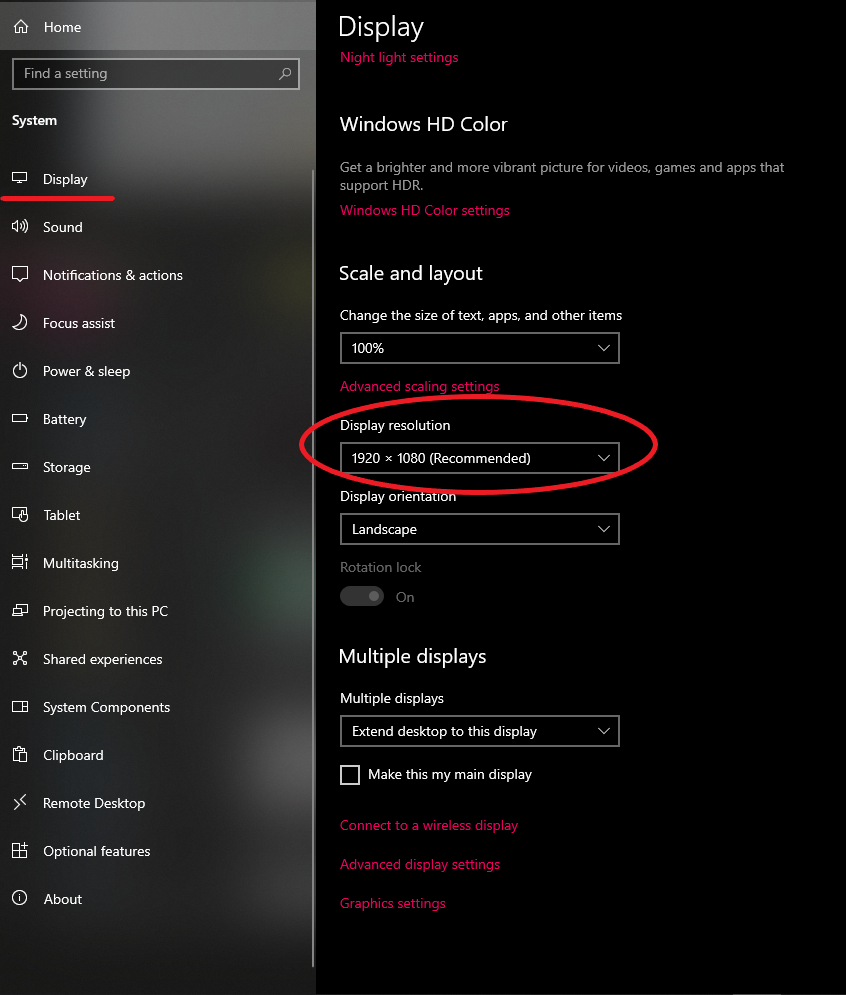Open Multitasking settings

(156, 563)
